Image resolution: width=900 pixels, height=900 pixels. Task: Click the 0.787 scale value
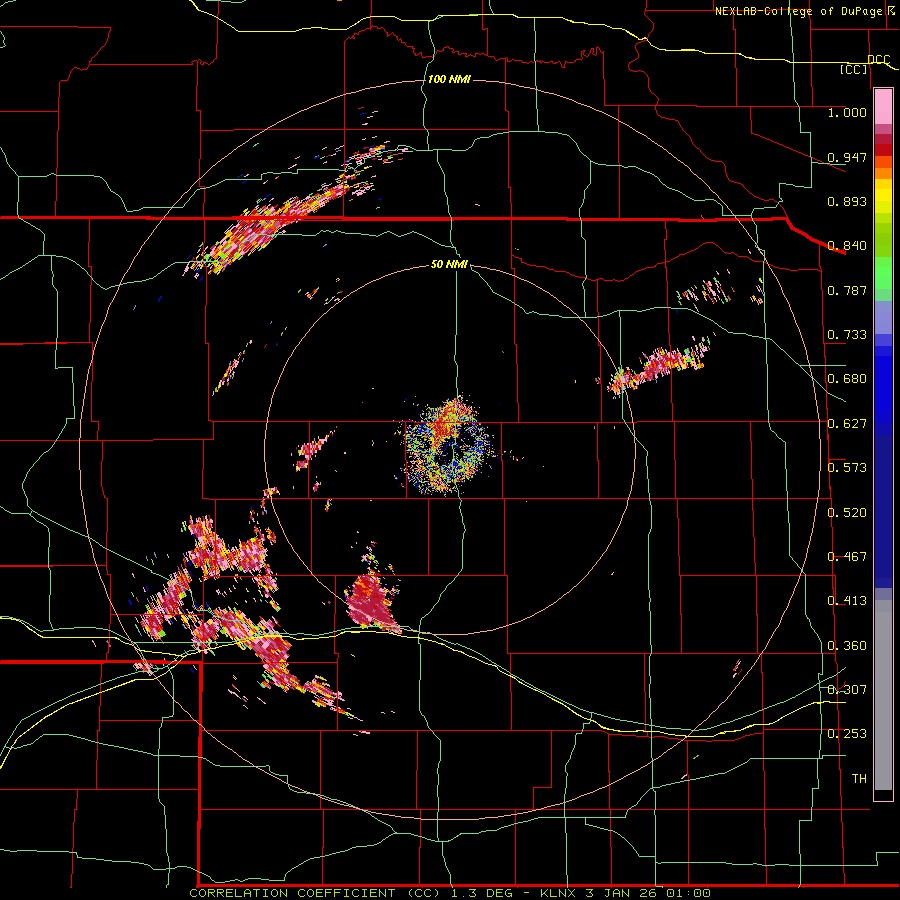pyautogui.click(x=847, y=290)
